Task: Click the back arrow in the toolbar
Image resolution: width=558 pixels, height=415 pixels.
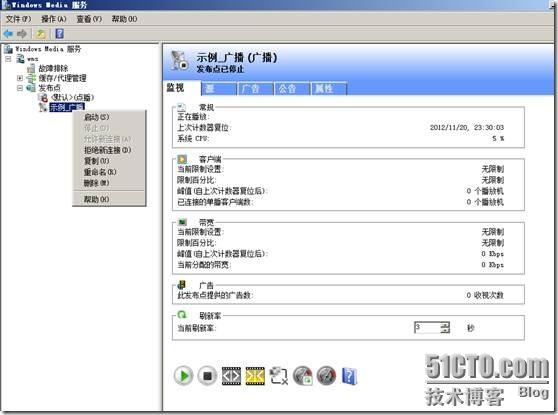Action: (8, 34)
